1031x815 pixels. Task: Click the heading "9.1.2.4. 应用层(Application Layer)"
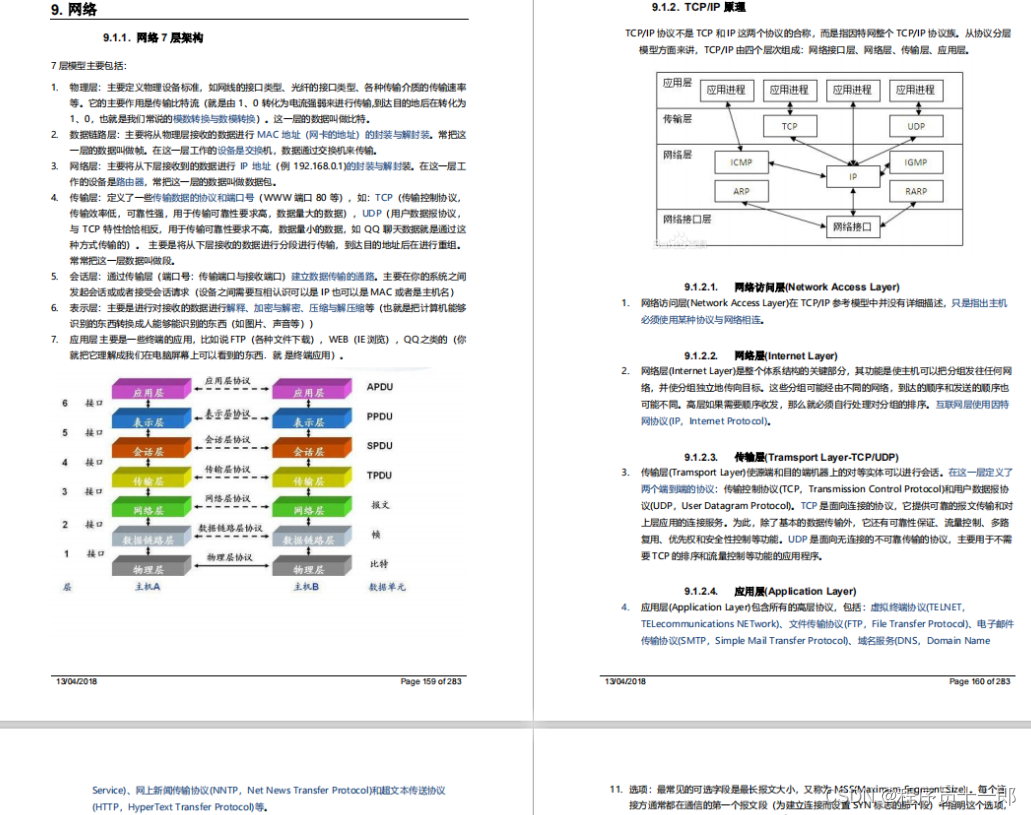pyautogui.click(x=770, y=591)
